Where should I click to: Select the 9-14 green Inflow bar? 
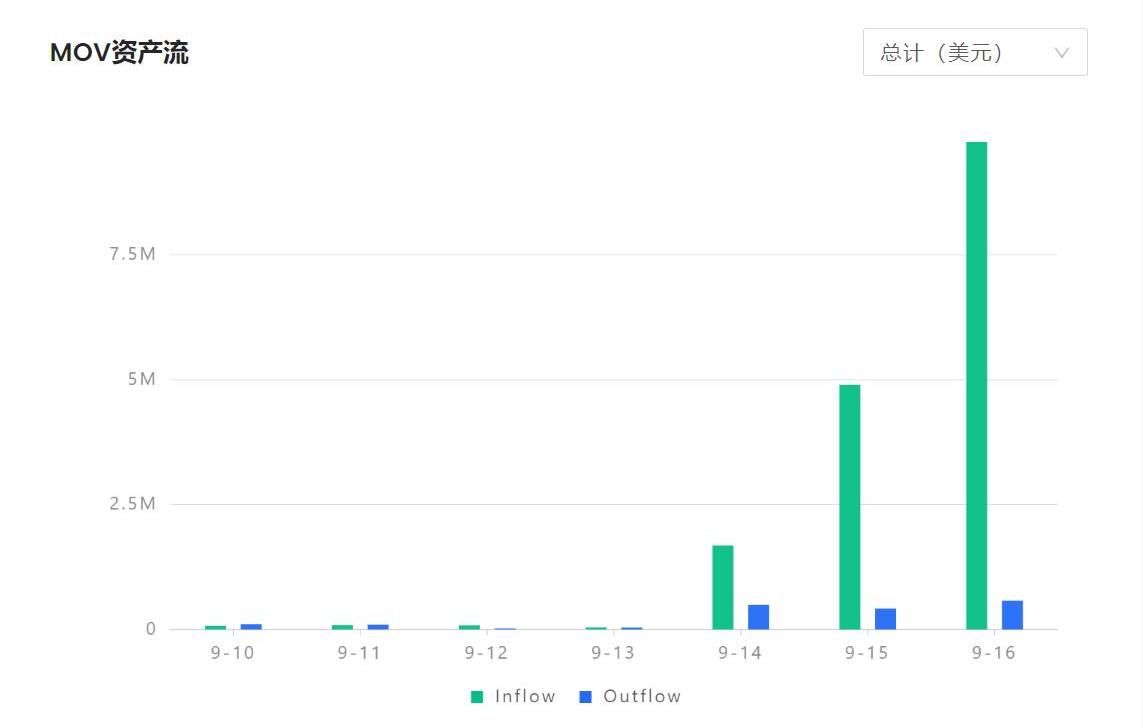coord(722,587)
